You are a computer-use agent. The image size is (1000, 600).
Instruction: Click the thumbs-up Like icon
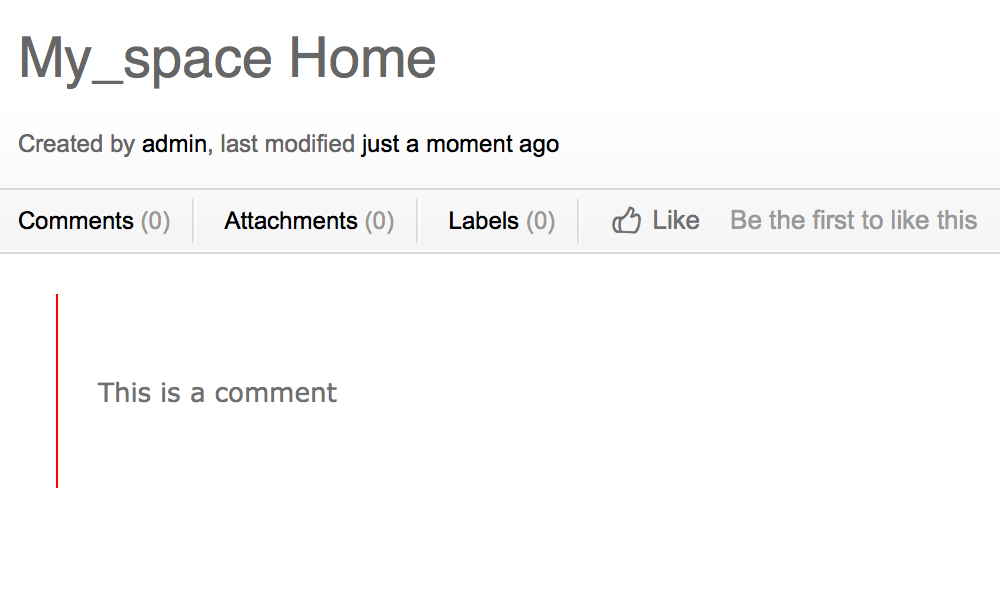[626, 220]
